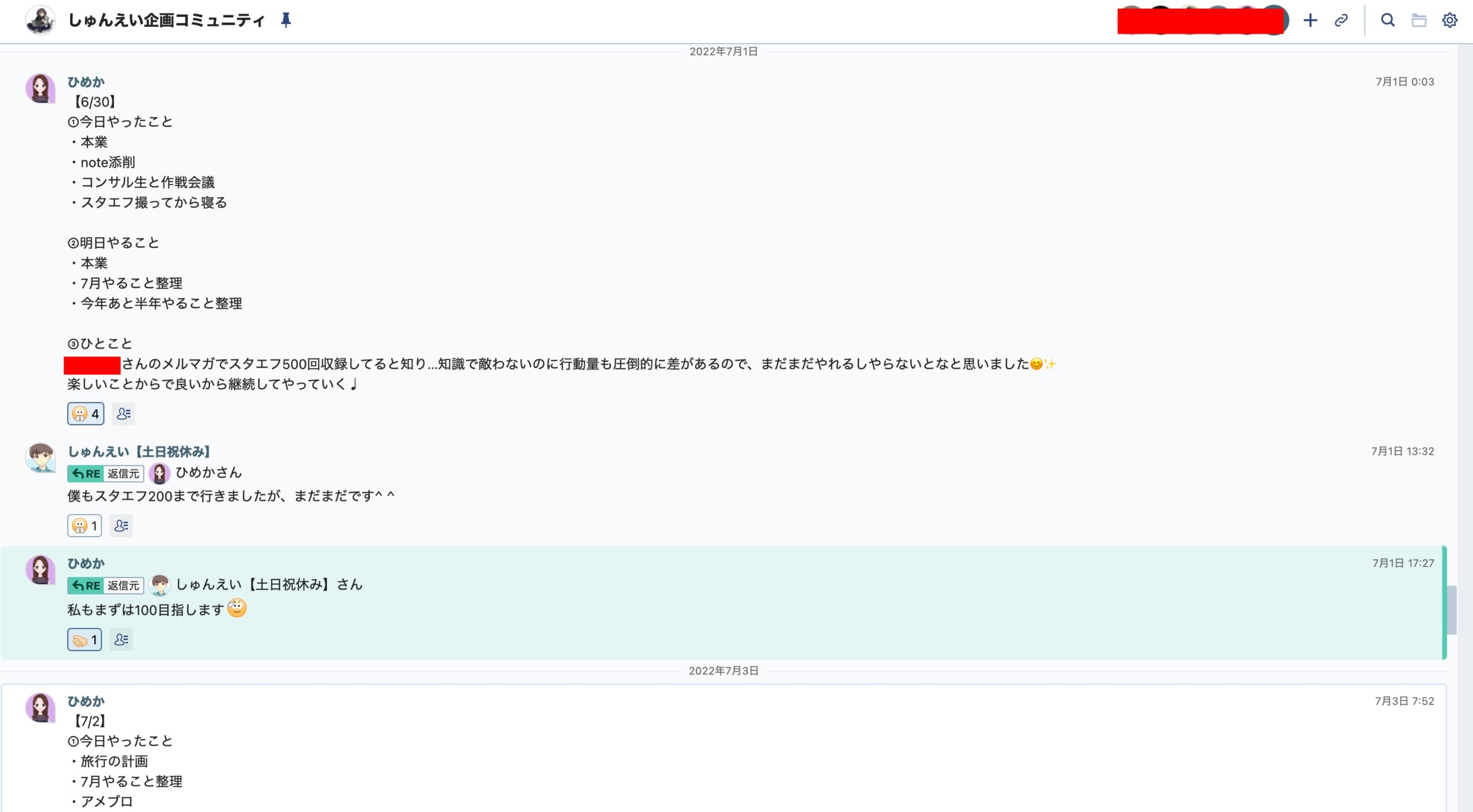Open group settings gear icon
Screen dimensions: 1473x812
tap(1449, 20)
